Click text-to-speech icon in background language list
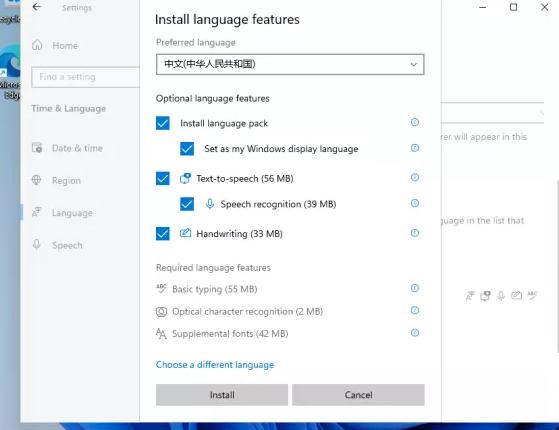This screenshot has width=559, height=430. (486, 296)
